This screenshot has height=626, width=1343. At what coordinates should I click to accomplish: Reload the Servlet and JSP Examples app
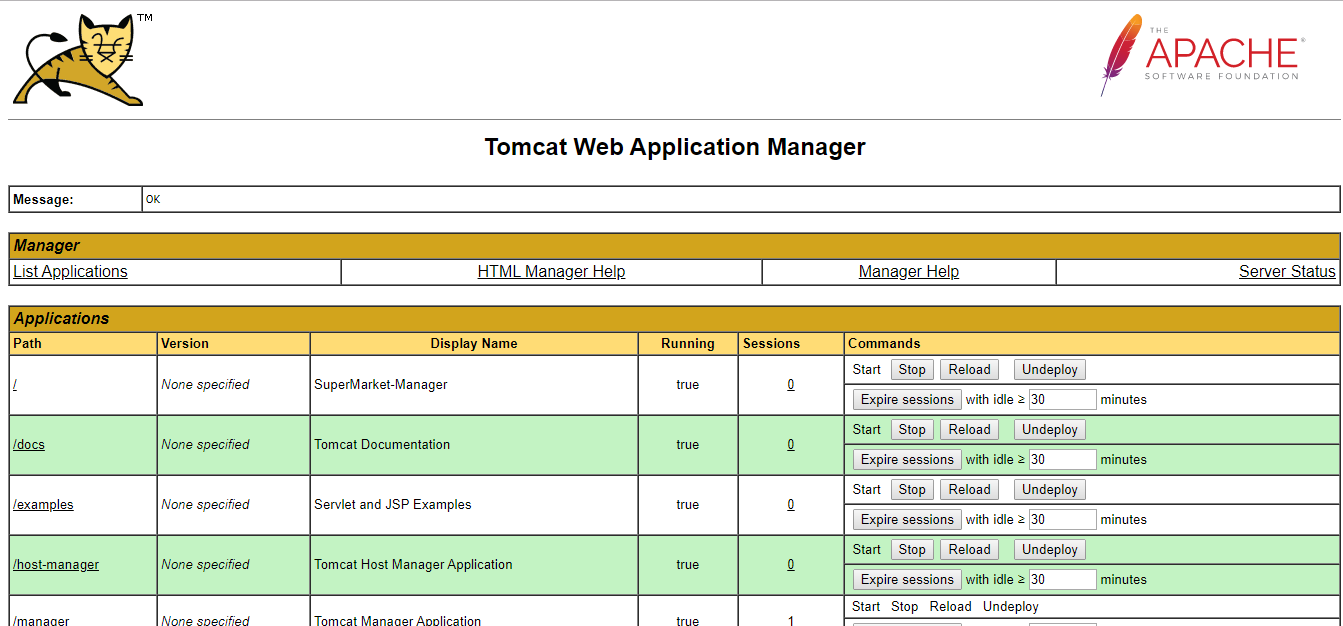(x=969, y=490)
